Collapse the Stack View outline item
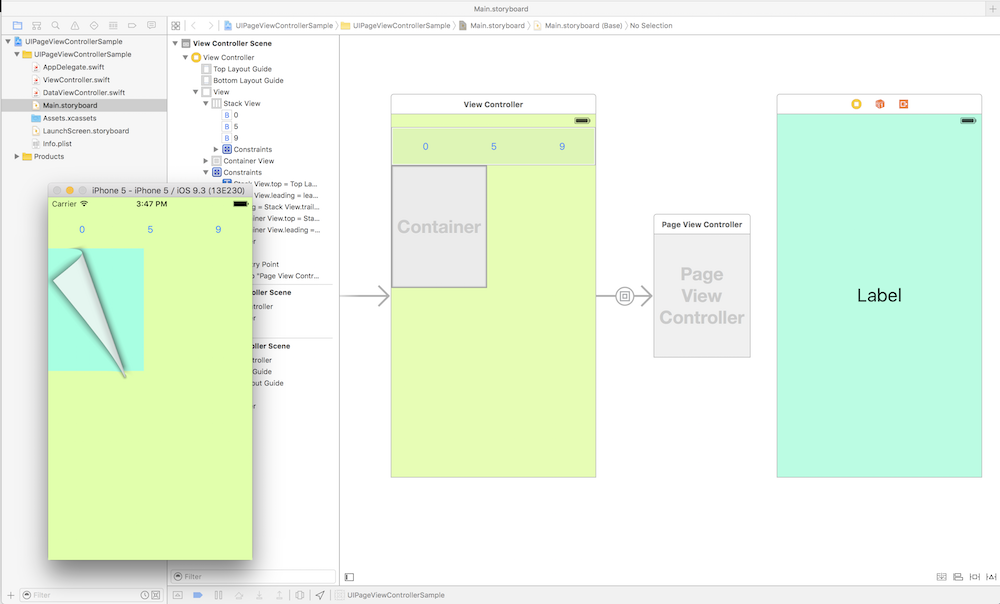The width and height of the screenshot is (1000, 604). tap(206, 103)
